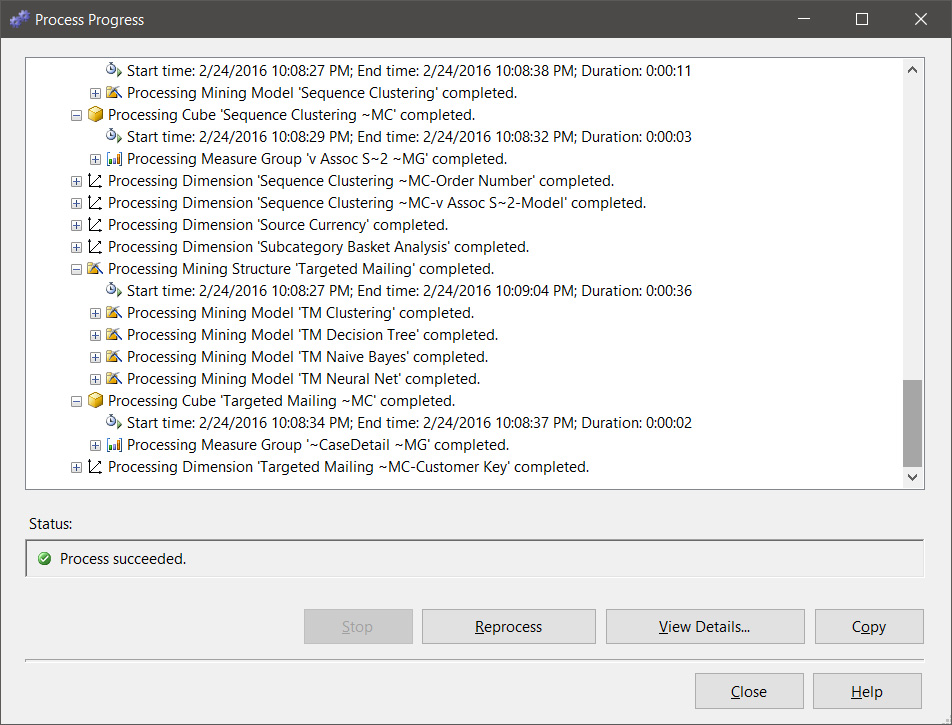
Task: Click the green success checkmark in the Status area
Action: click(x=43, y=560)
